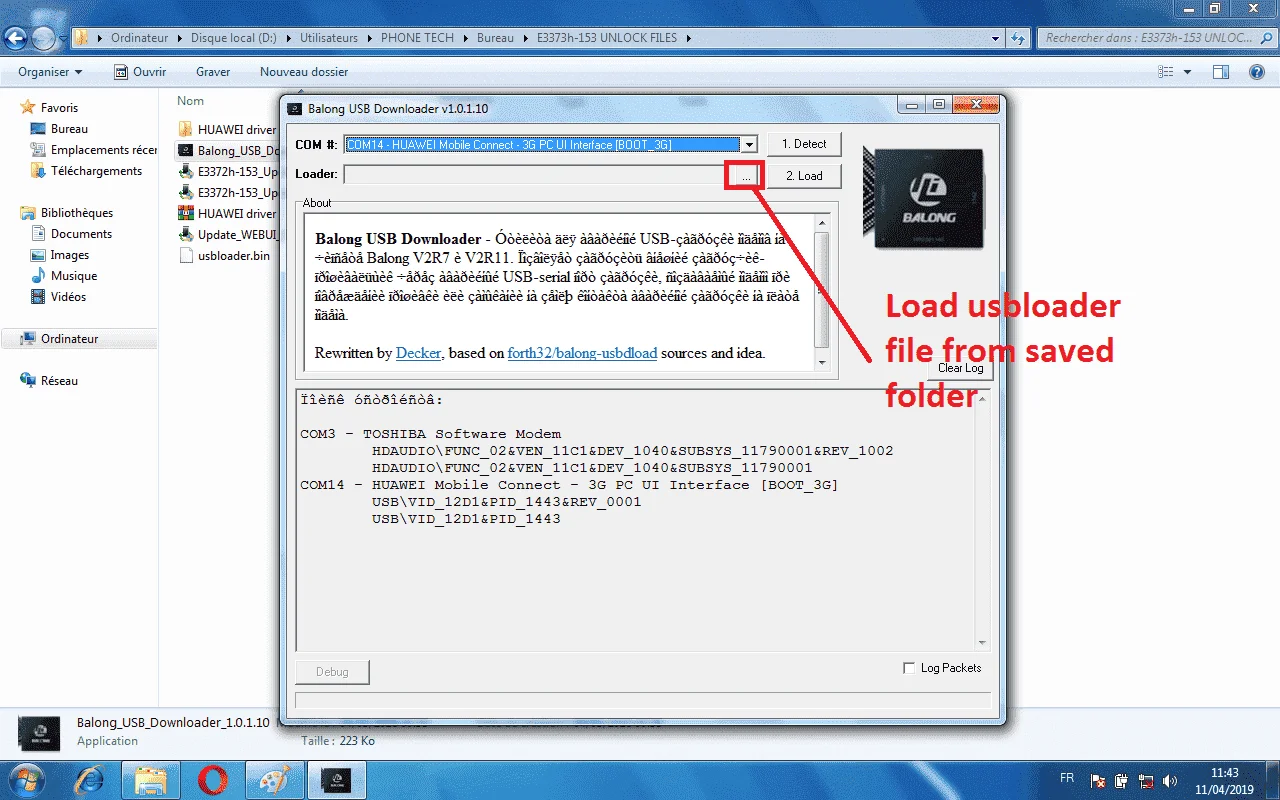The image size is (1280, 800).
Task: Click Nouveau dossier in Explorer toolbar
Action: pos(304,72)
